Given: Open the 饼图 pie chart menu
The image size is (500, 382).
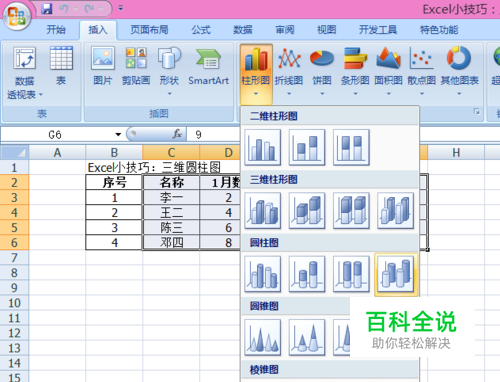Looking at the screenshot, I should click(x=322, y=71).
